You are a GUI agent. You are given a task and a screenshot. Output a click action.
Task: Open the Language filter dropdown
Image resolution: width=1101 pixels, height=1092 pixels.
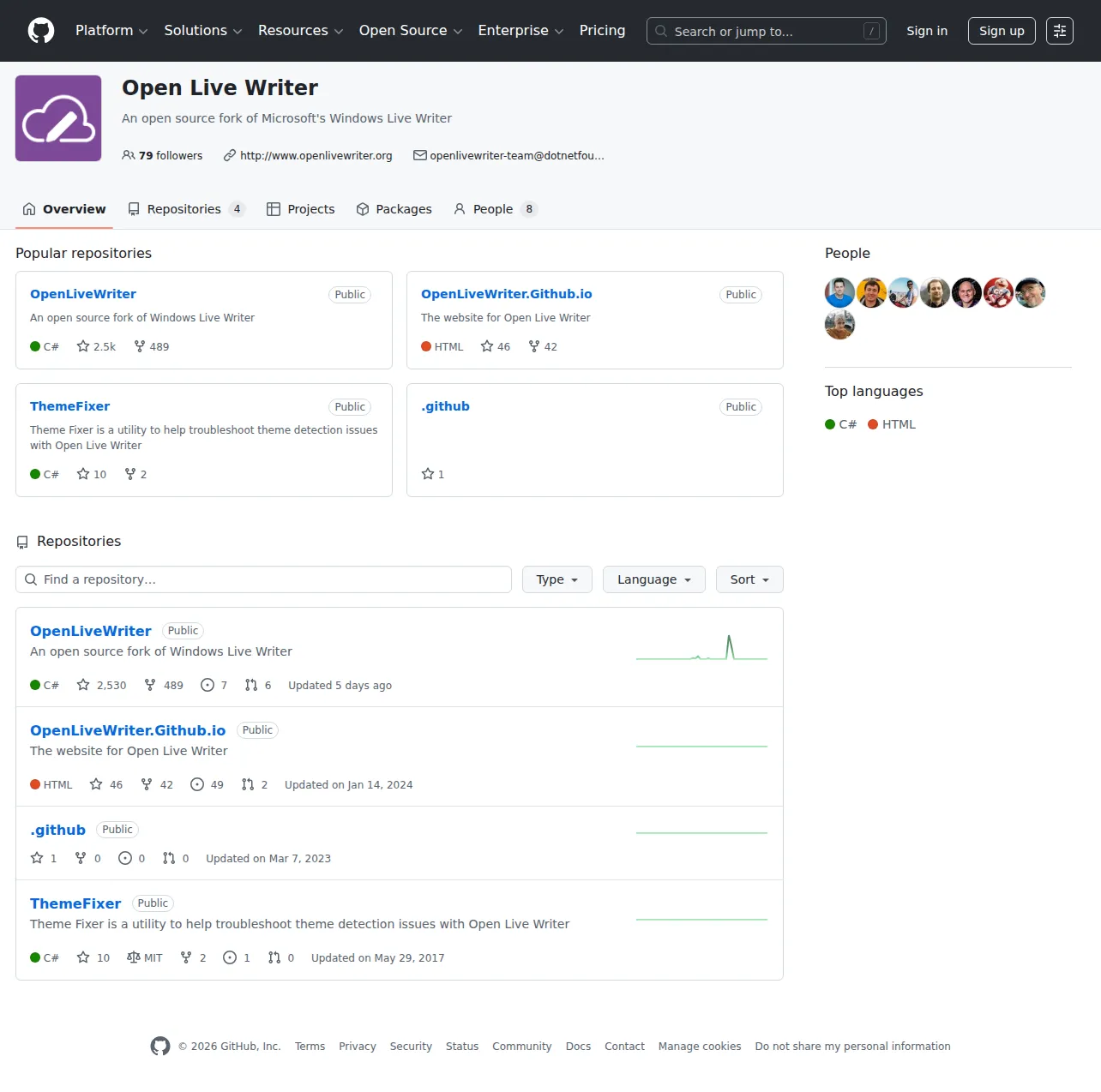click(x=654, y=579)
